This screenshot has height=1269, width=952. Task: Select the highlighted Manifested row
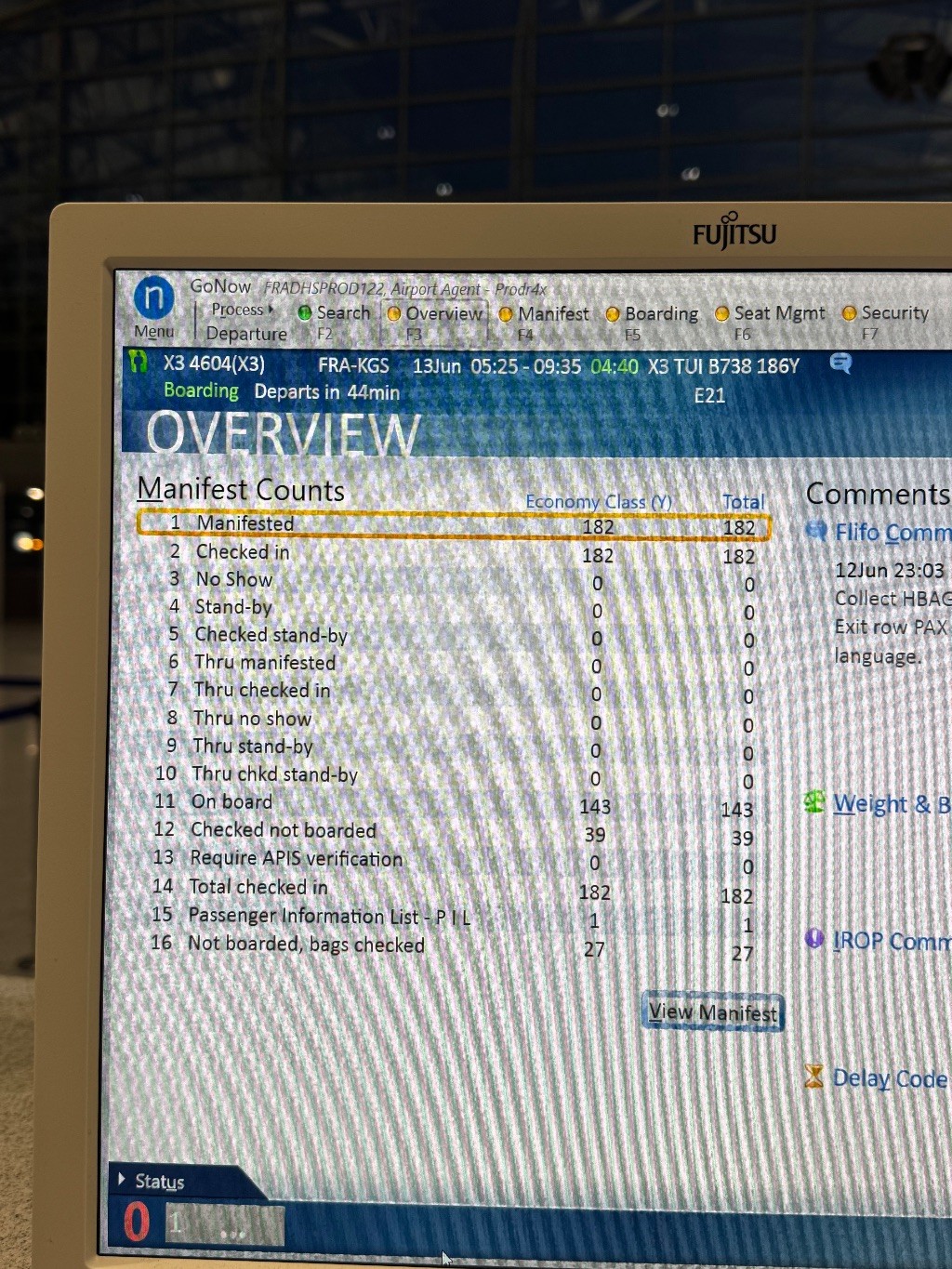tap(453, 524)
